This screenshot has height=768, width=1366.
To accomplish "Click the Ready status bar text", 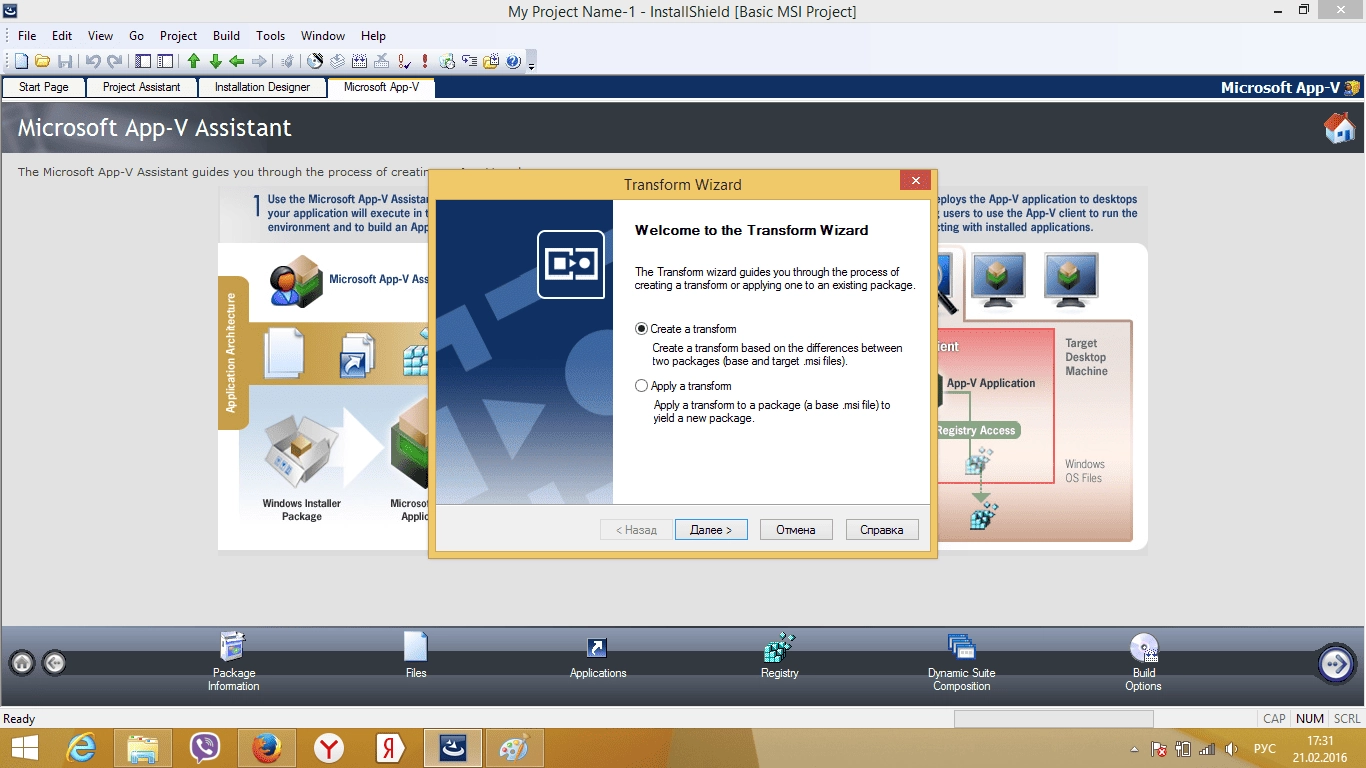I will pos(19,719).
